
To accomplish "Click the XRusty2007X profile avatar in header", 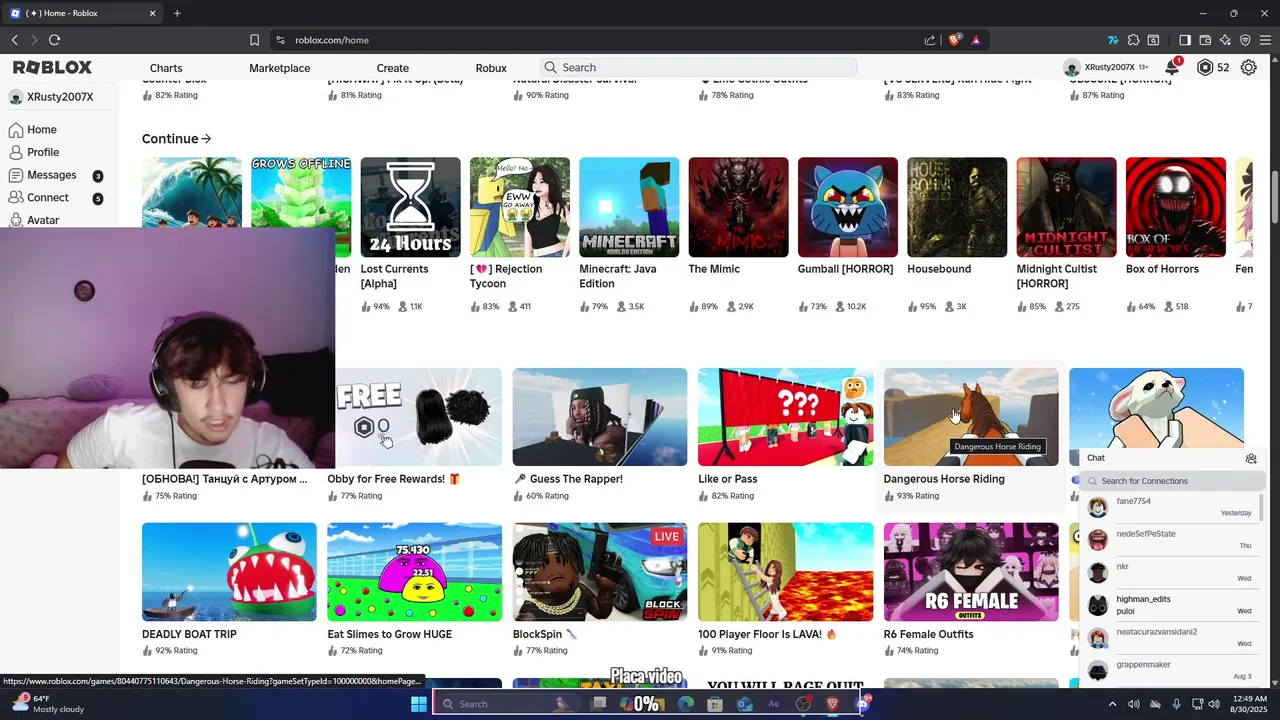I will 1072,68.
